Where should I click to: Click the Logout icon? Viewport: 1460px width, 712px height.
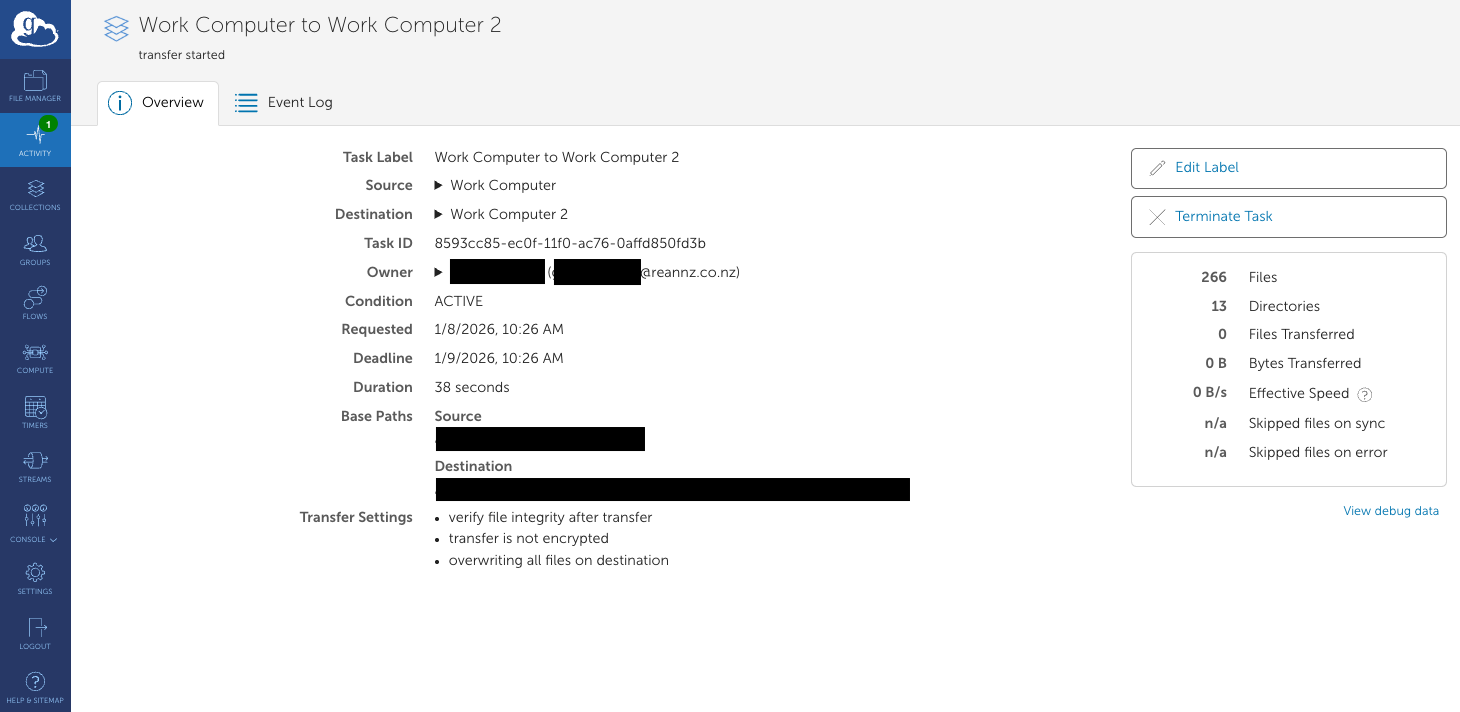pyautogui.click(x=35, y=632)
